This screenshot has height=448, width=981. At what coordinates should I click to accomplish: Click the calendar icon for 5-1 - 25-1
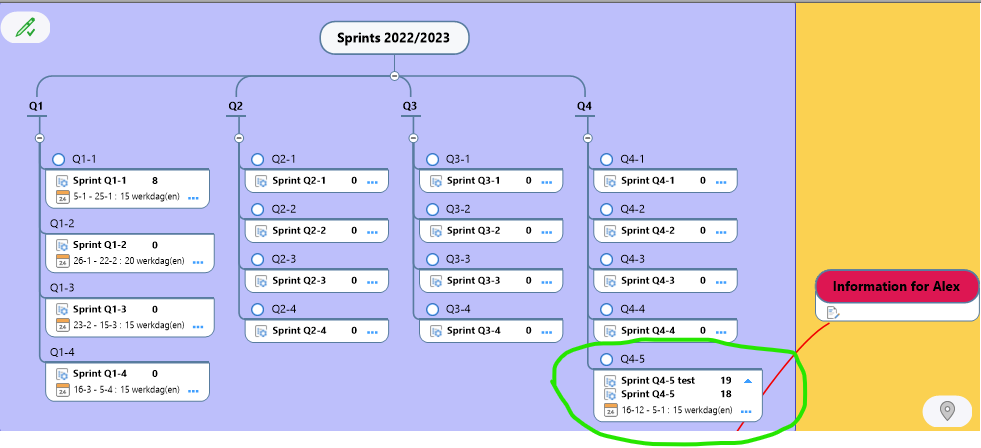tap(63, 196)
